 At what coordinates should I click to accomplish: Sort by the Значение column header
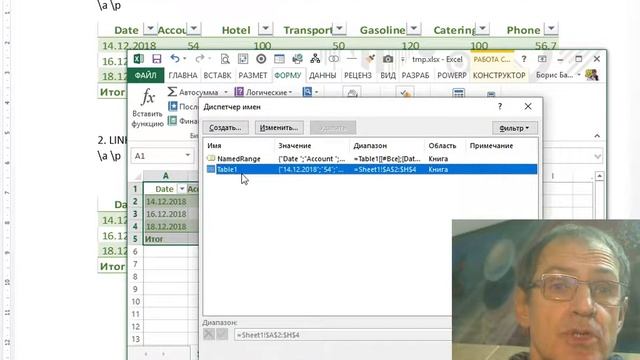tap(312, 146)
